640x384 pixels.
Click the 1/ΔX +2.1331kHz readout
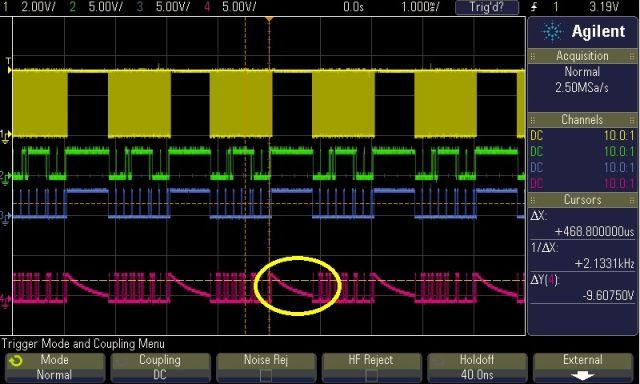pyautogui.click(x=582, y=256)
